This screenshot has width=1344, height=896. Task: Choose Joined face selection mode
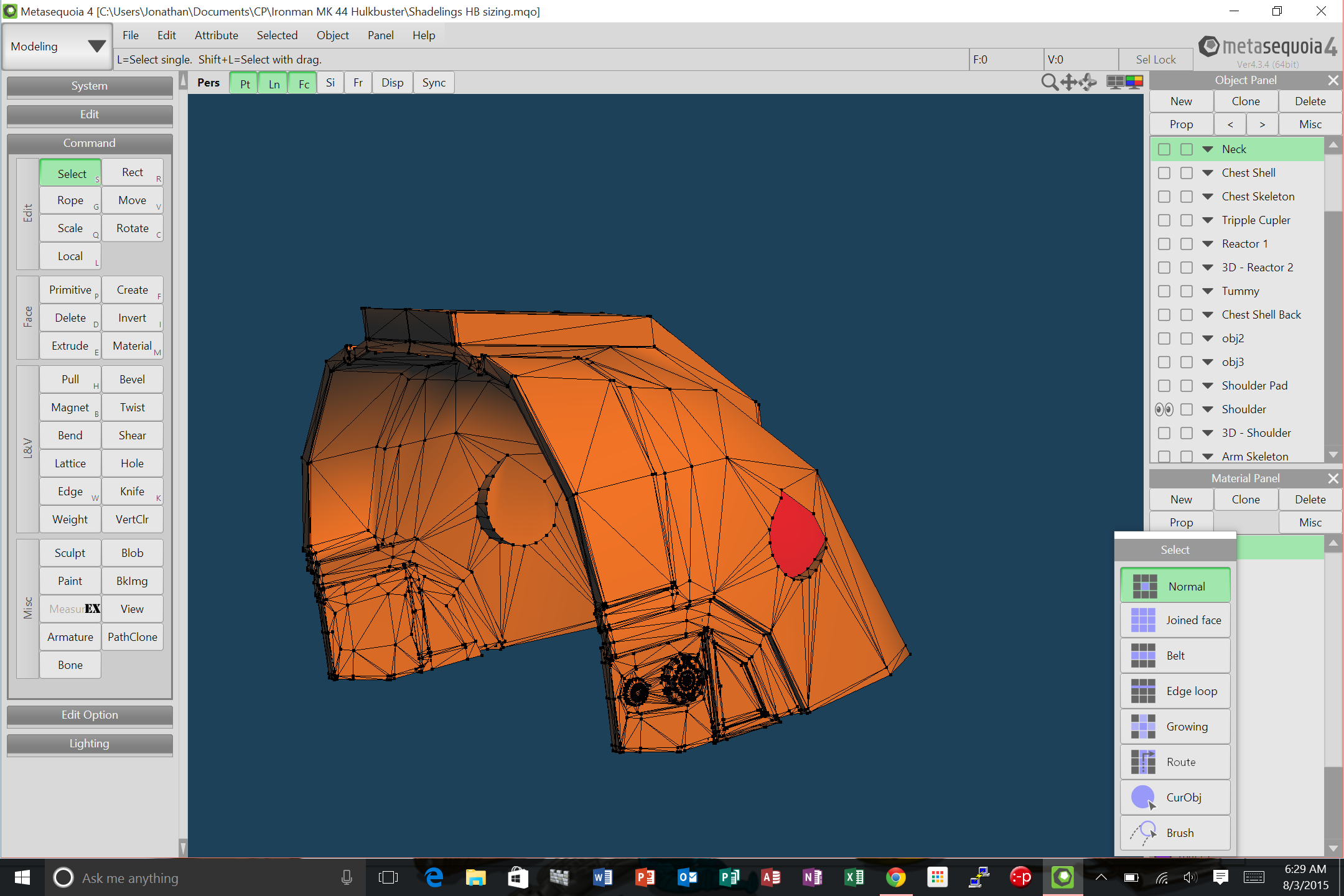[1175, 620]
